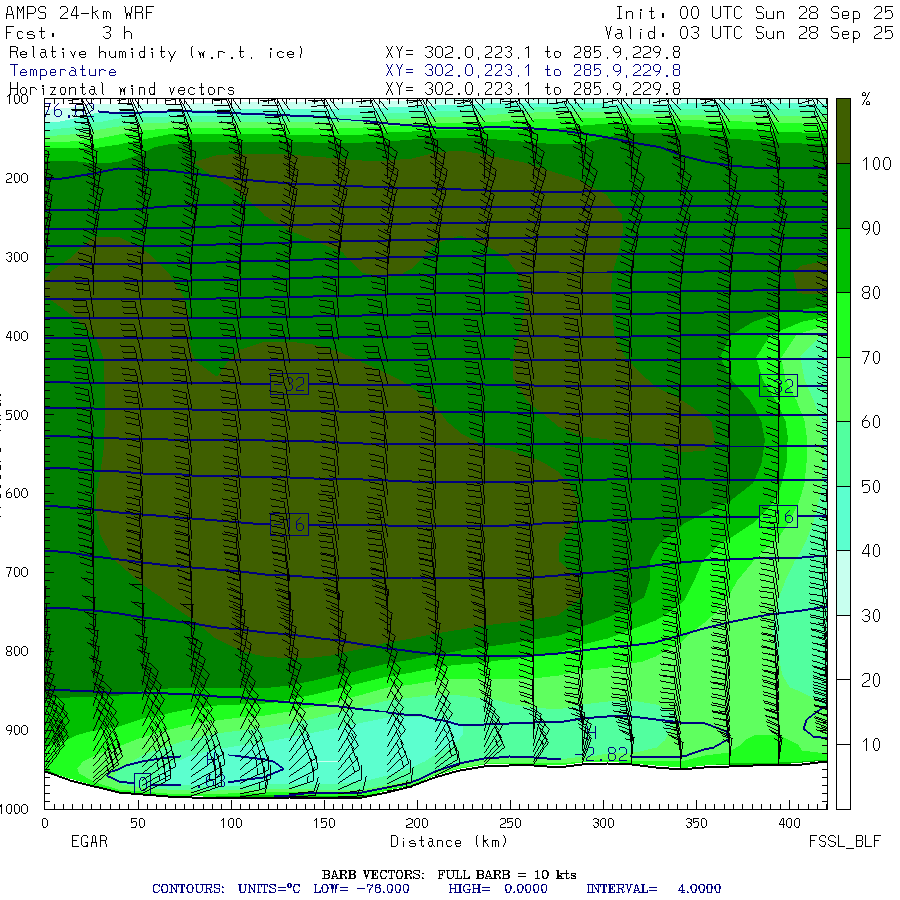
Task: Click the 40% cyan legend color band
Action: (843, 518)
